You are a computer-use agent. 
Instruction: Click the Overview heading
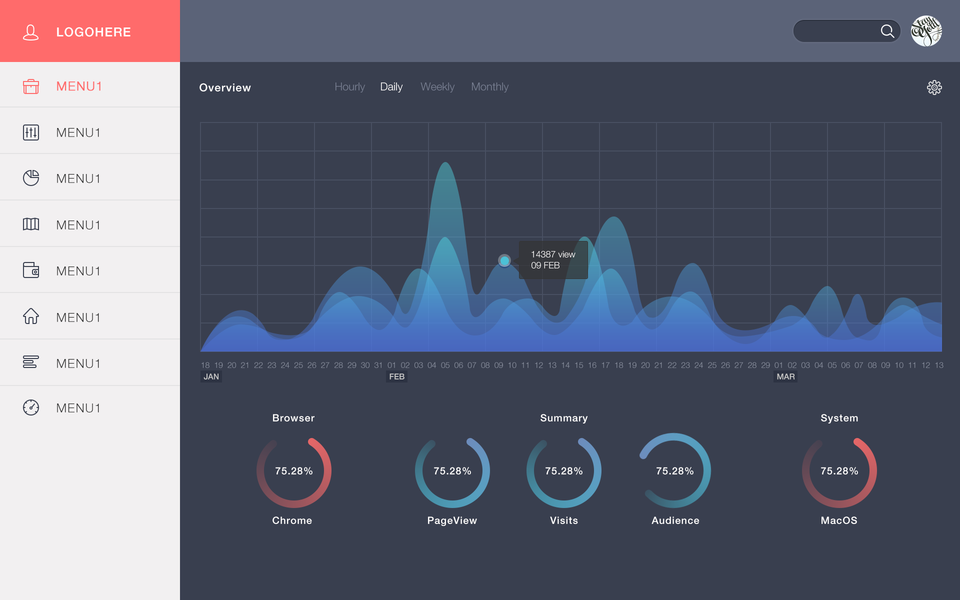225,88
